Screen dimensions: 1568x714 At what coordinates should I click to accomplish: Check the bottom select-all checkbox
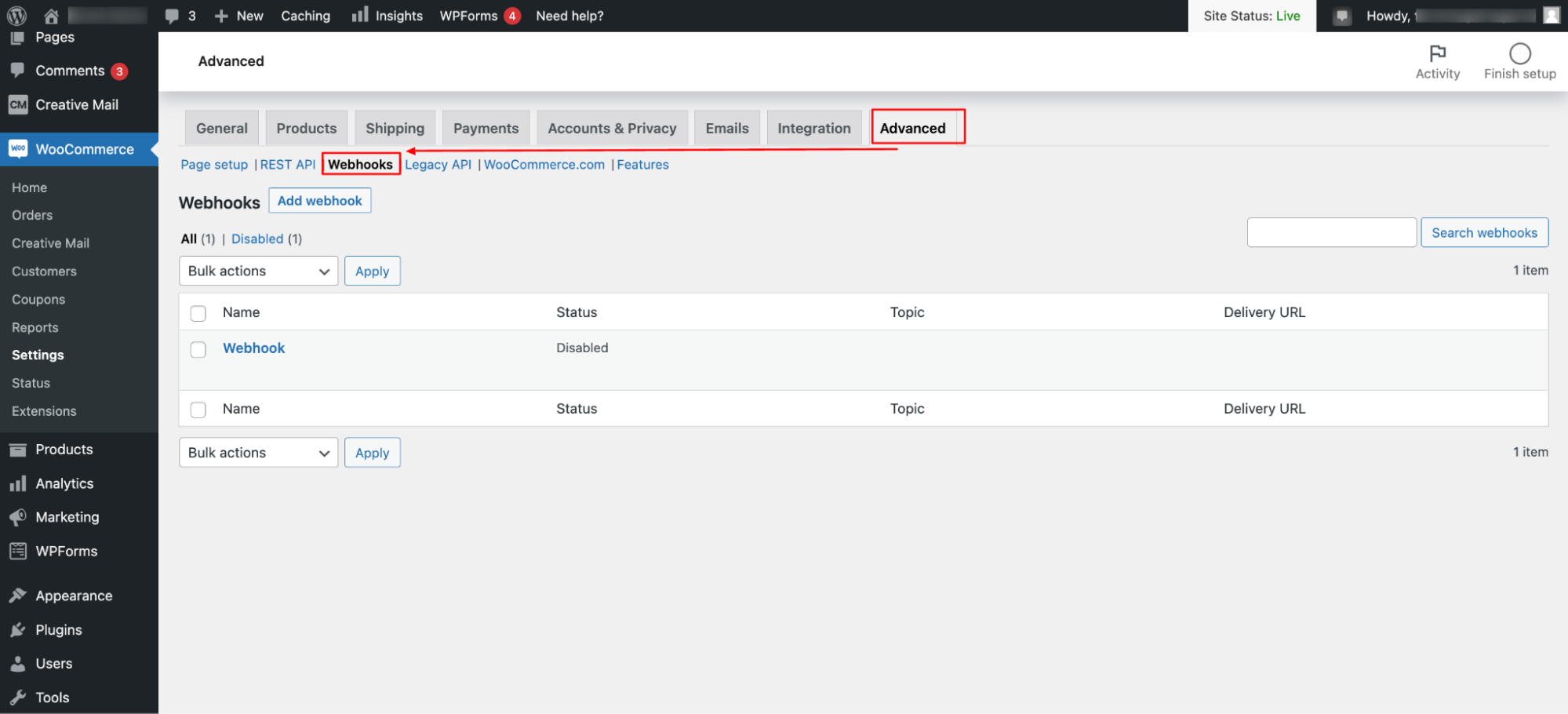198,409
